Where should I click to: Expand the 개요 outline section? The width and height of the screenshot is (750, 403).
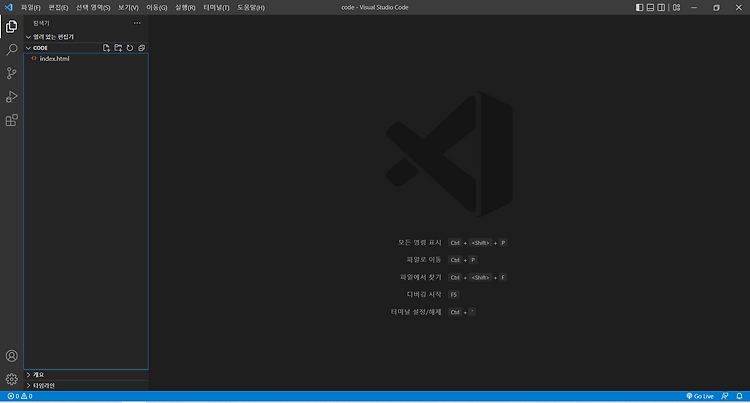[86, 375]
